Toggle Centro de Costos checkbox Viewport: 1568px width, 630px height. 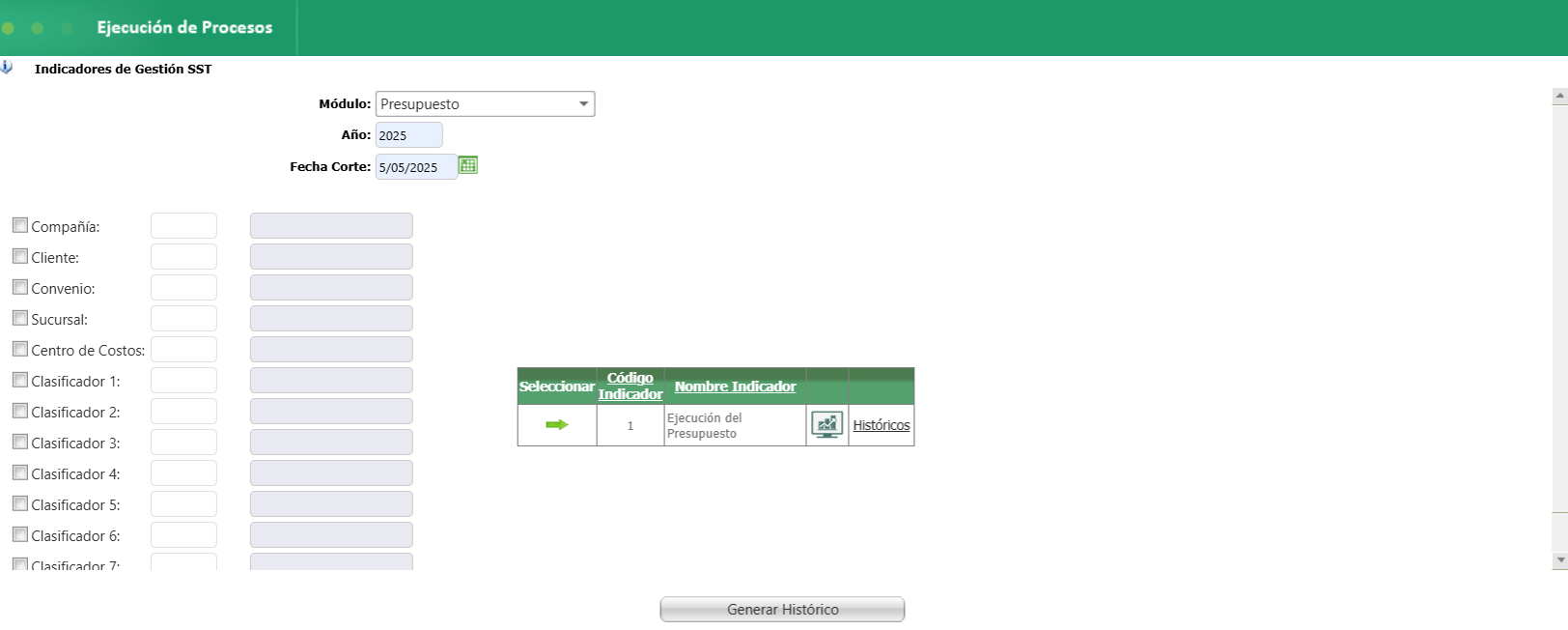point(19,349)
